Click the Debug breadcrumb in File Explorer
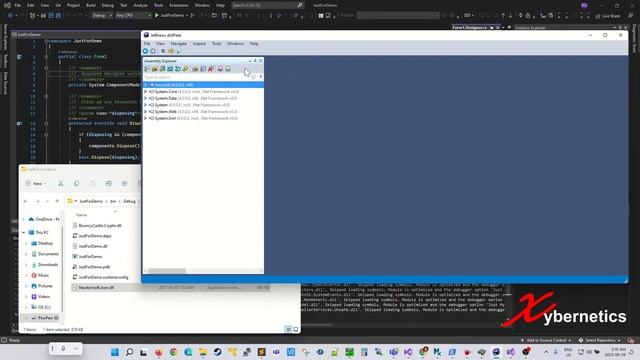This screenshot has height=360, width=640. pos(129,201)
